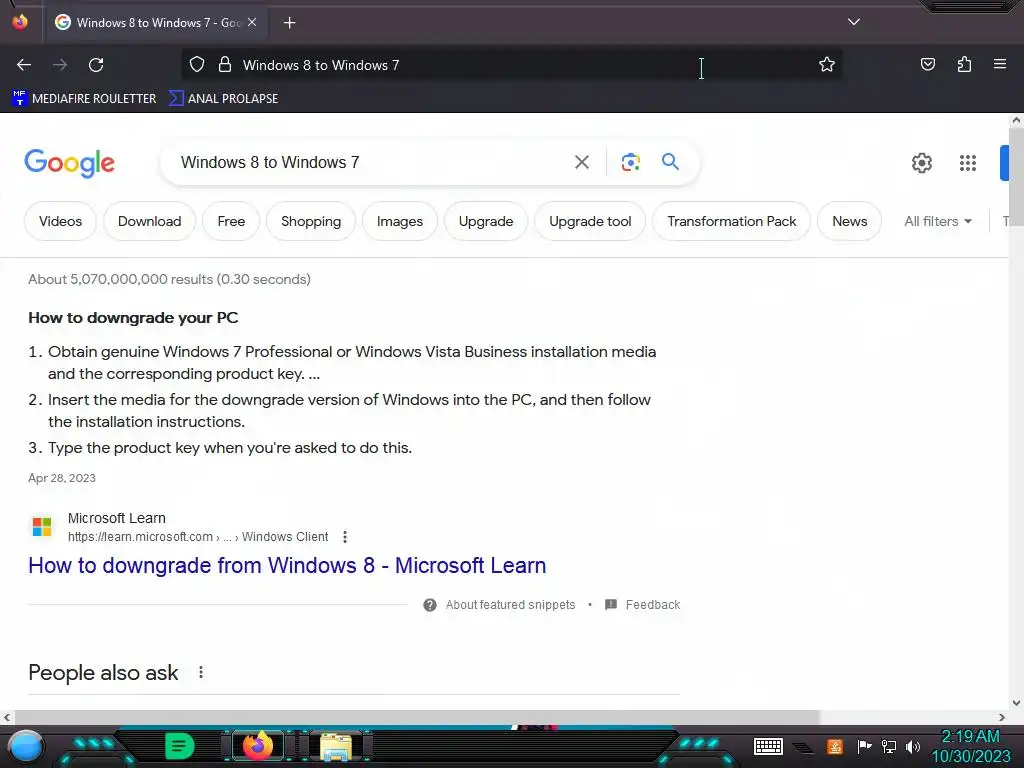Screen dimensions: 1024x768
Task: Select the Upgrade filter chip
Action: (x=486, y=221)
